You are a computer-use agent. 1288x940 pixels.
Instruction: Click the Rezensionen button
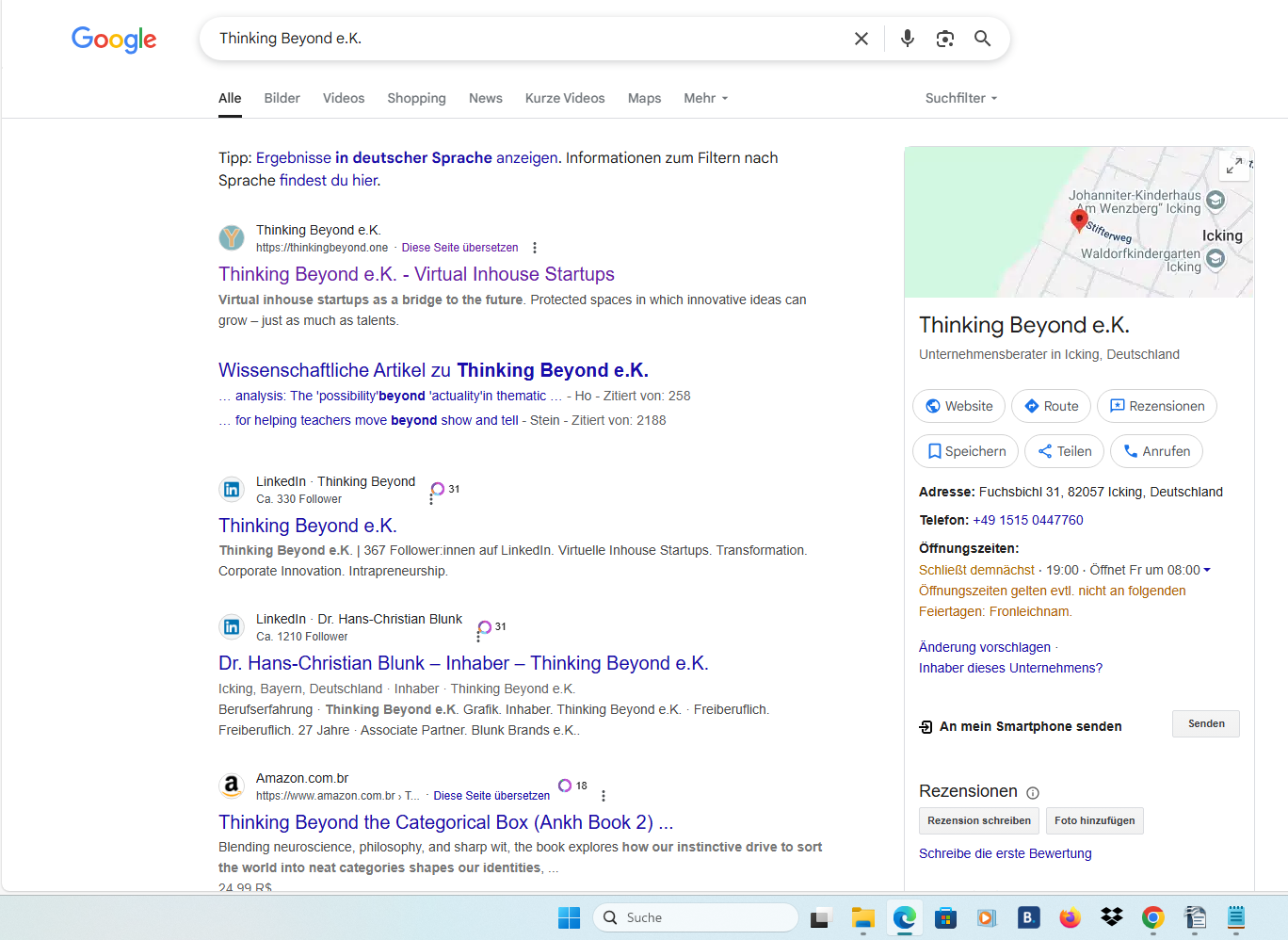pos(1157,406)
